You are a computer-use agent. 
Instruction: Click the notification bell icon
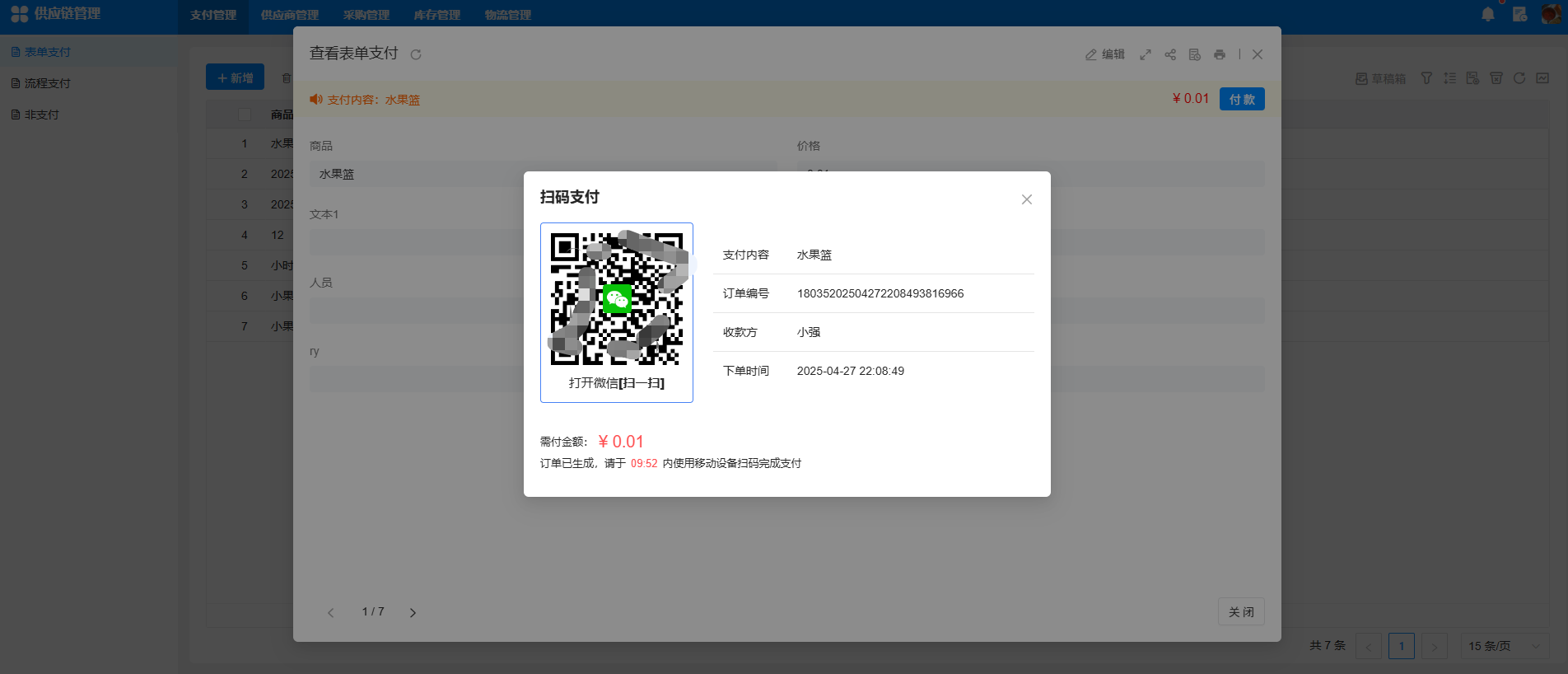click(1487, 14)
